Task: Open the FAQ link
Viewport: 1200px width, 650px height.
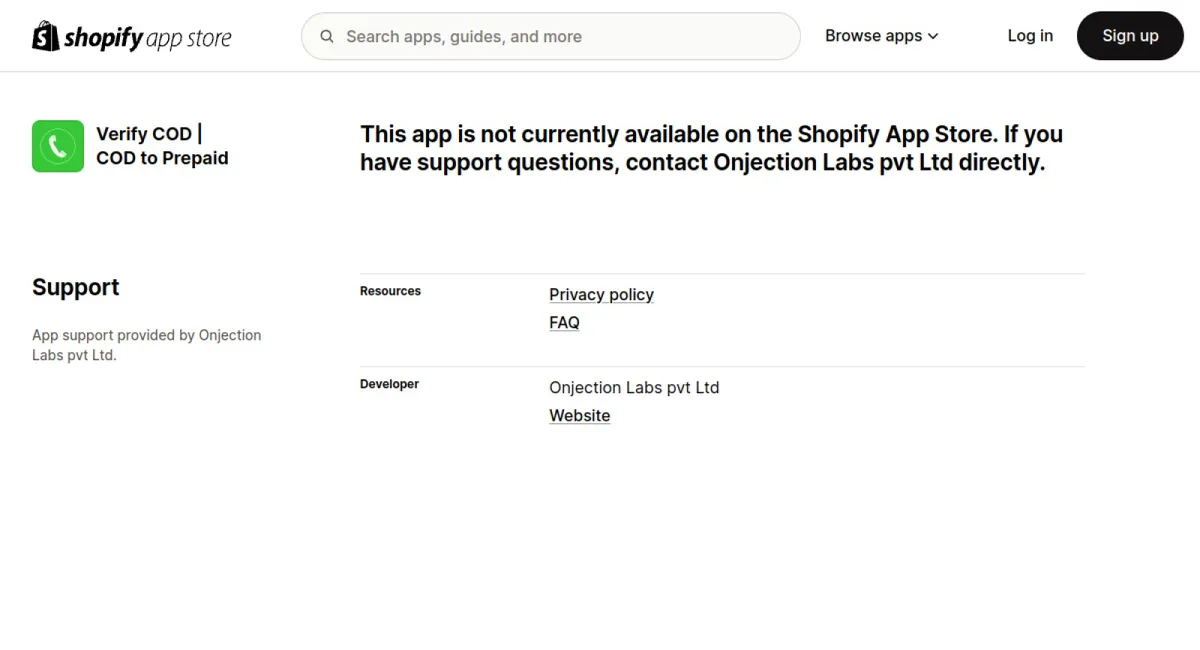Action: coord(564,322)
